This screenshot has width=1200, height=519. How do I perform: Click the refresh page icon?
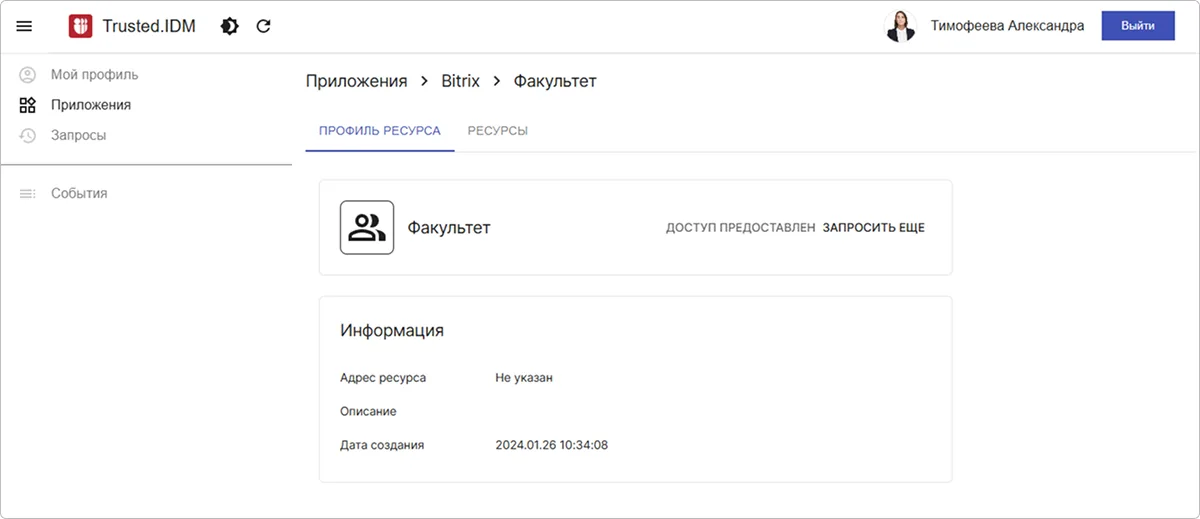click(264, 26)
